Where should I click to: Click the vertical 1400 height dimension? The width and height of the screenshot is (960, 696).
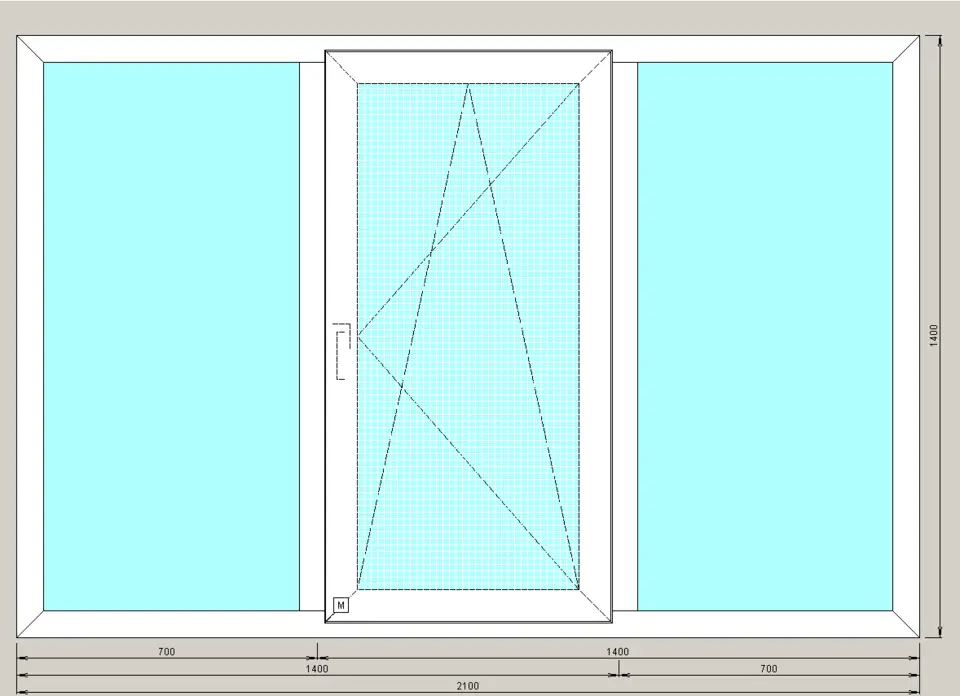[x=934, y=335]
